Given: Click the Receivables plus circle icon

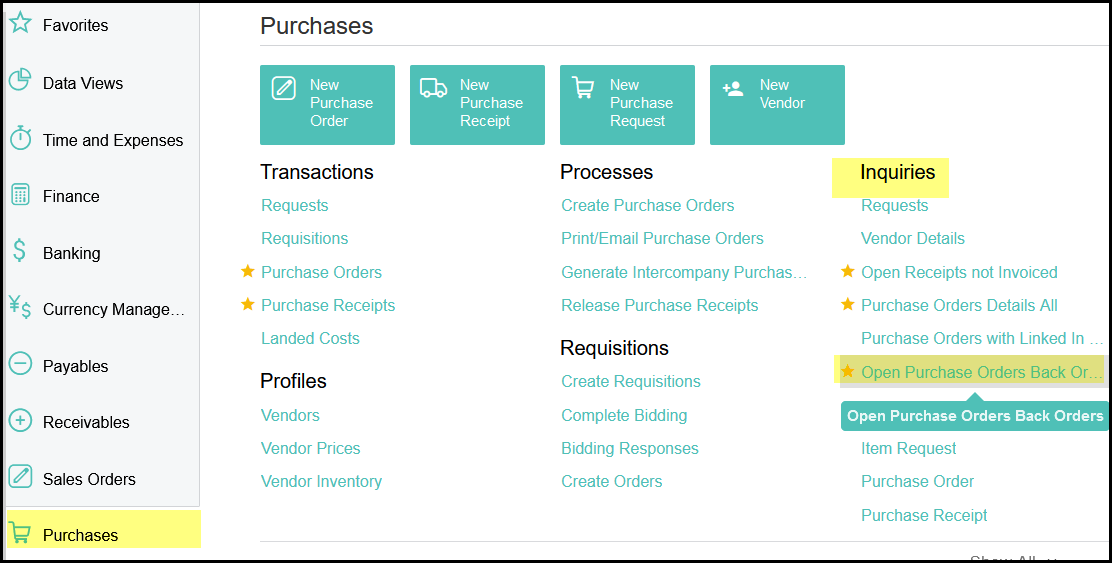Looking at the screenshot, I should [x=20, y=421].
